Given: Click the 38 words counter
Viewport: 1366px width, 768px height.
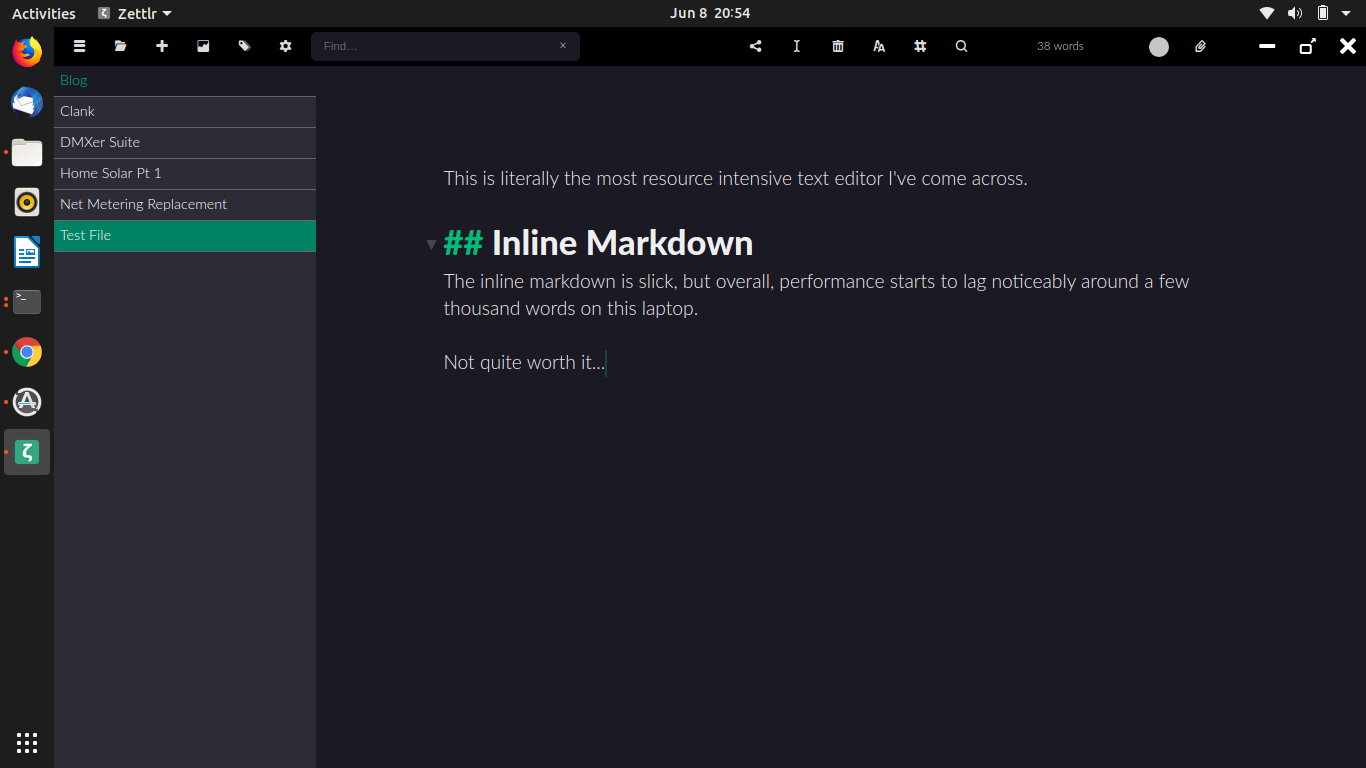Looking at the screenshot, I should coord(1060,46).
